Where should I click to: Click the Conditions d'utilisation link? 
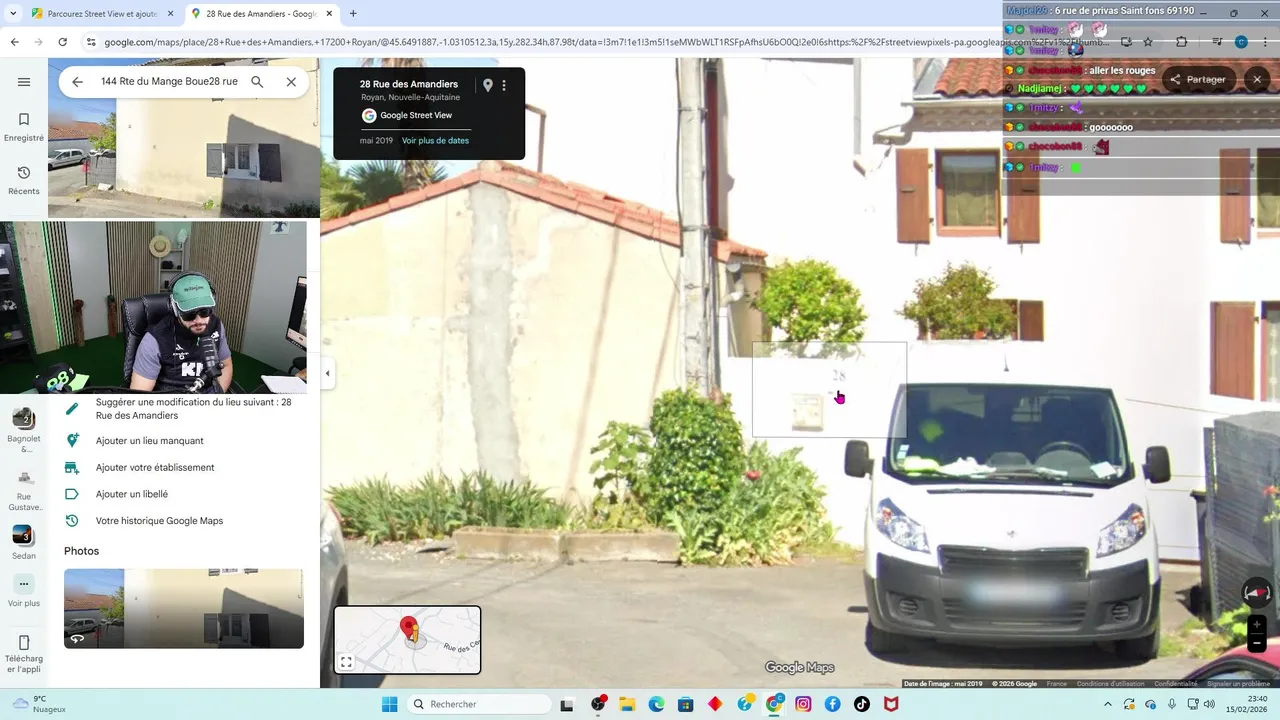click(1110, 684)
